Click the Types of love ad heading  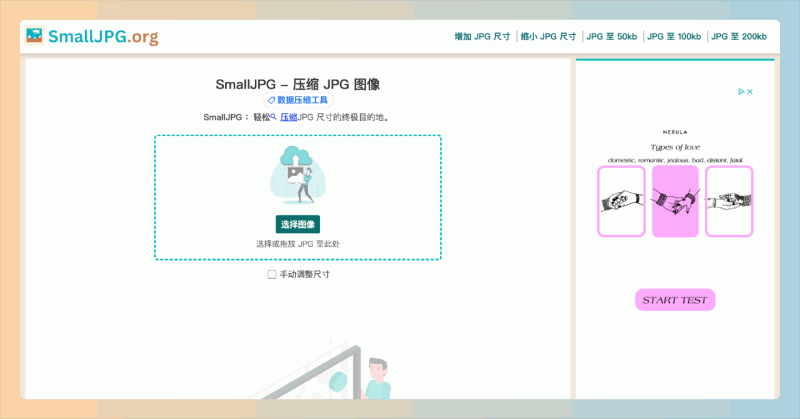coord(675,147)
